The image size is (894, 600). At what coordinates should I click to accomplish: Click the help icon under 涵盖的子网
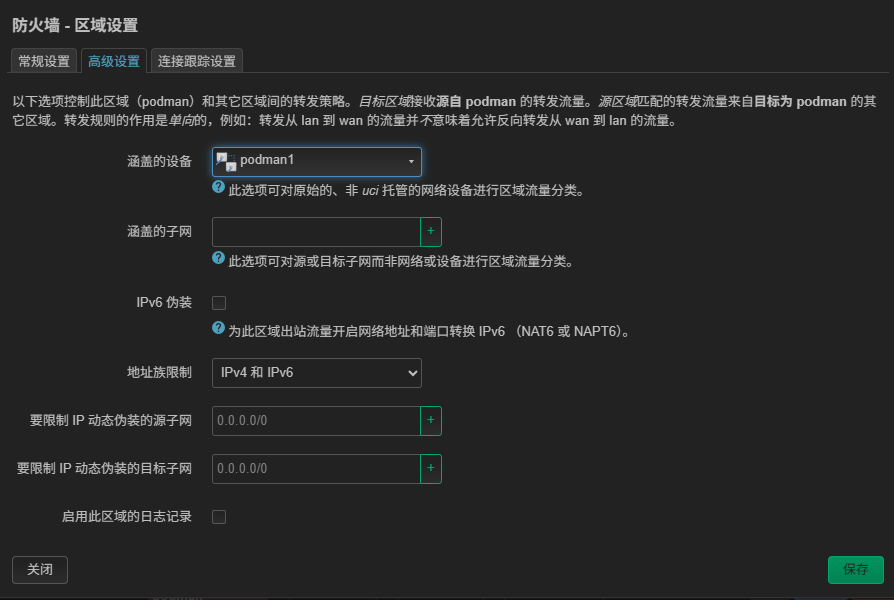(218, 259)
